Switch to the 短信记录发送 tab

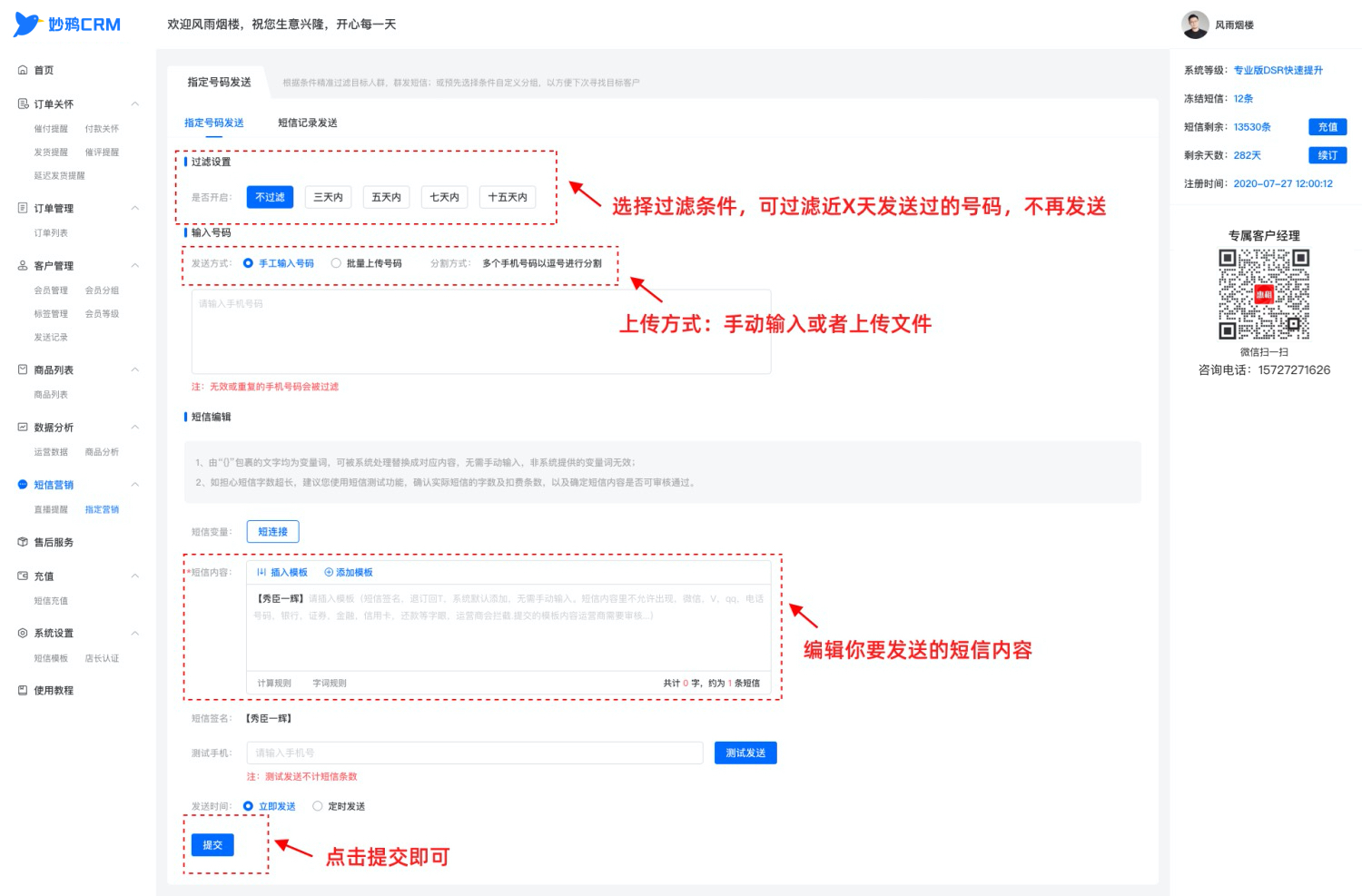coord(308,123)
